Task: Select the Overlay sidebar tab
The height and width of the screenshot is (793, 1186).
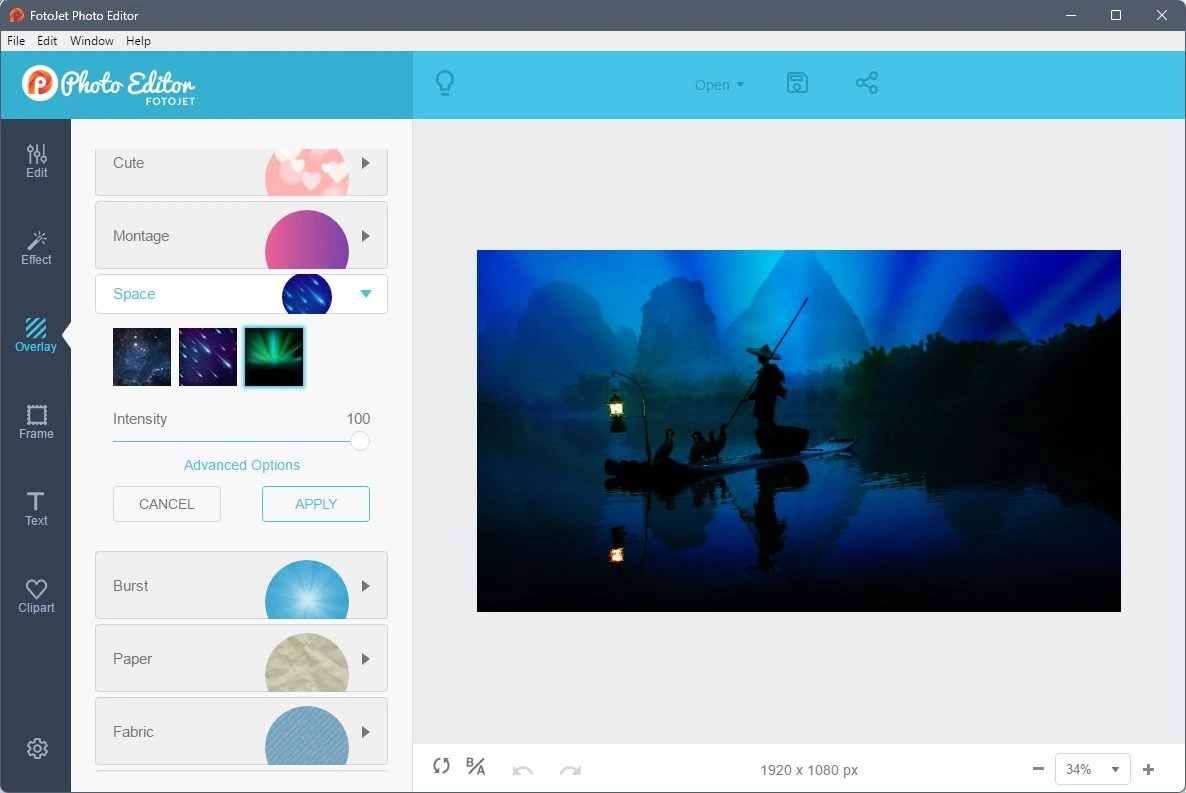Action: pyautogui.click(x=36, y=335)
